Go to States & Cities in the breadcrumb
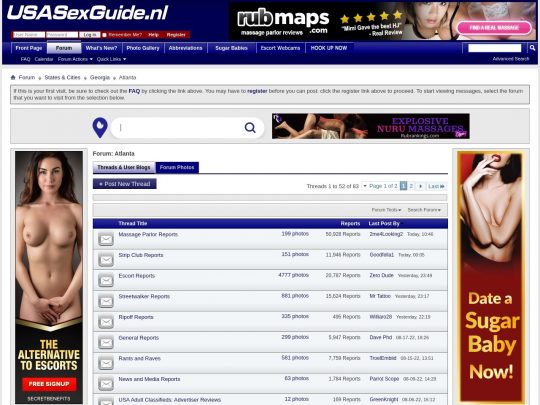The image size is (540, 405). [x=62, y=77]
